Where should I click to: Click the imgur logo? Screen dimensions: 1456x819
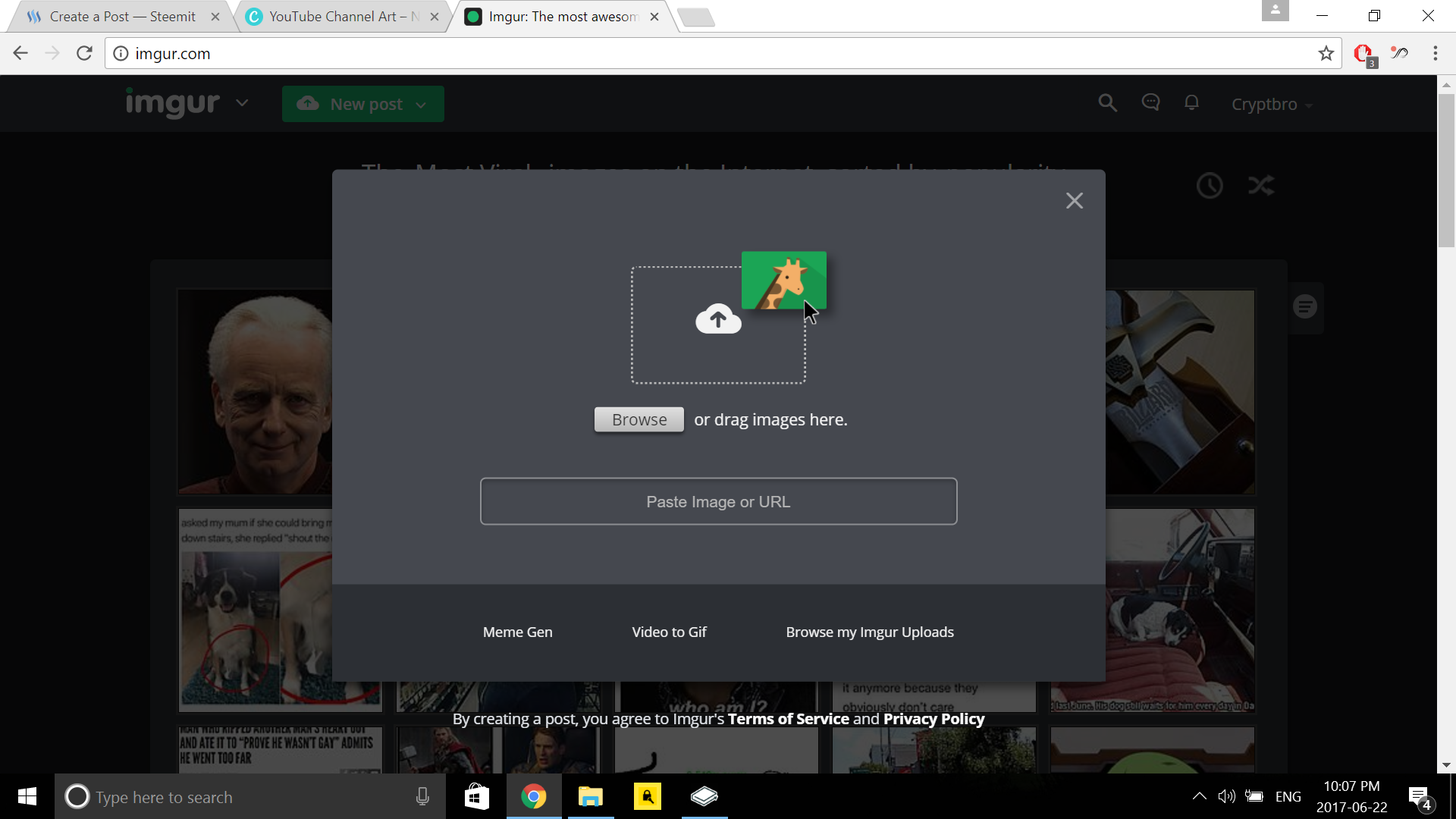coord(173,103)
